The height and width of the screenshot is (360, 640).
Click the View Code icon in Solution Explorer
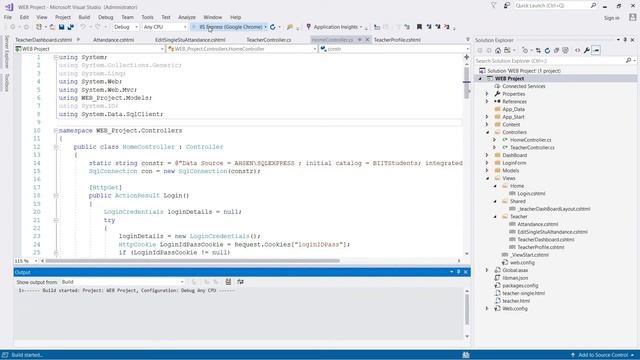click(x=577, y=50)
